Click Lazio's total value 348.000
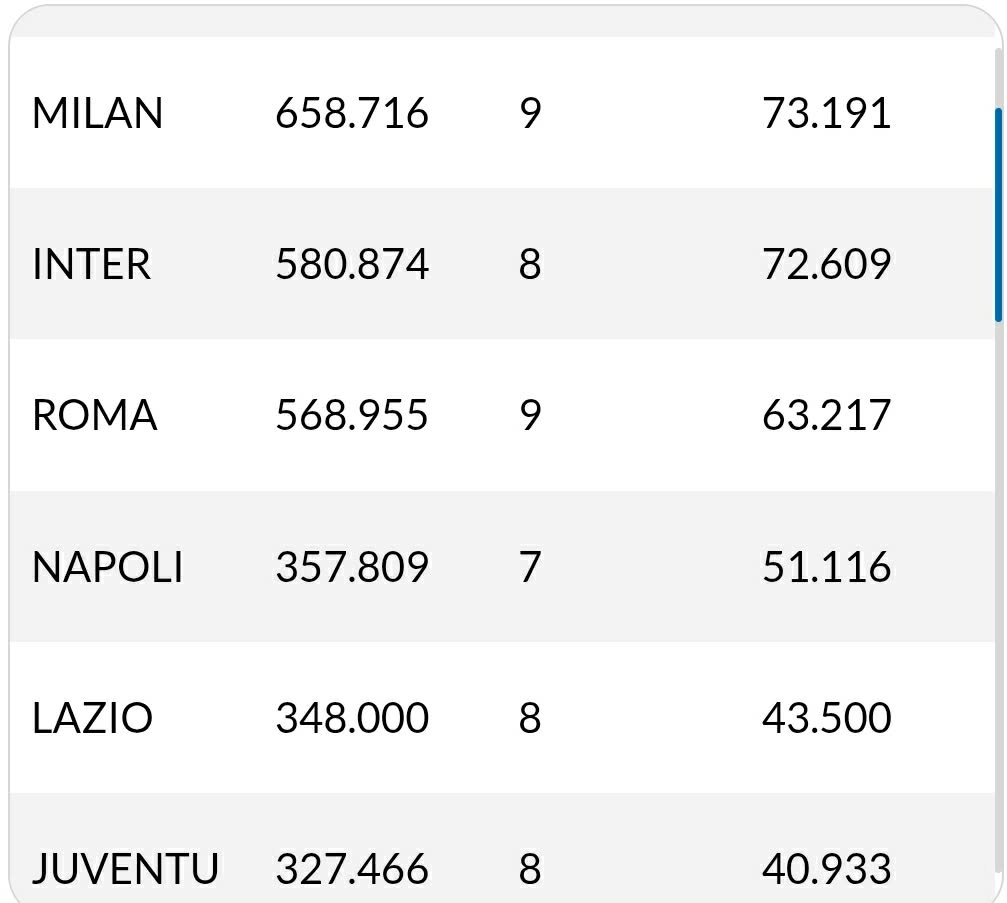This screenshot has width=1007, height=903. click(352, 718)
